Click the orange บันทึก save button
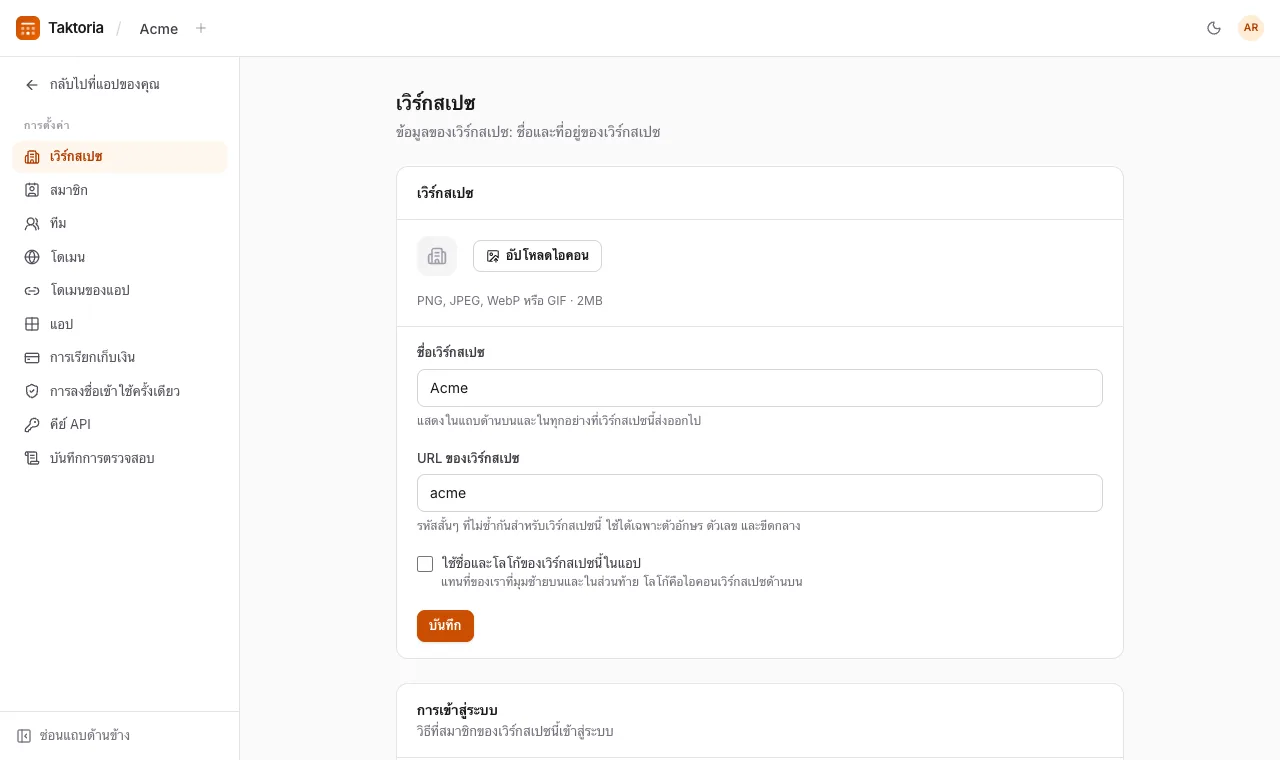The height and width of the screenshot is (760, 1280). (x=445, y=626)
